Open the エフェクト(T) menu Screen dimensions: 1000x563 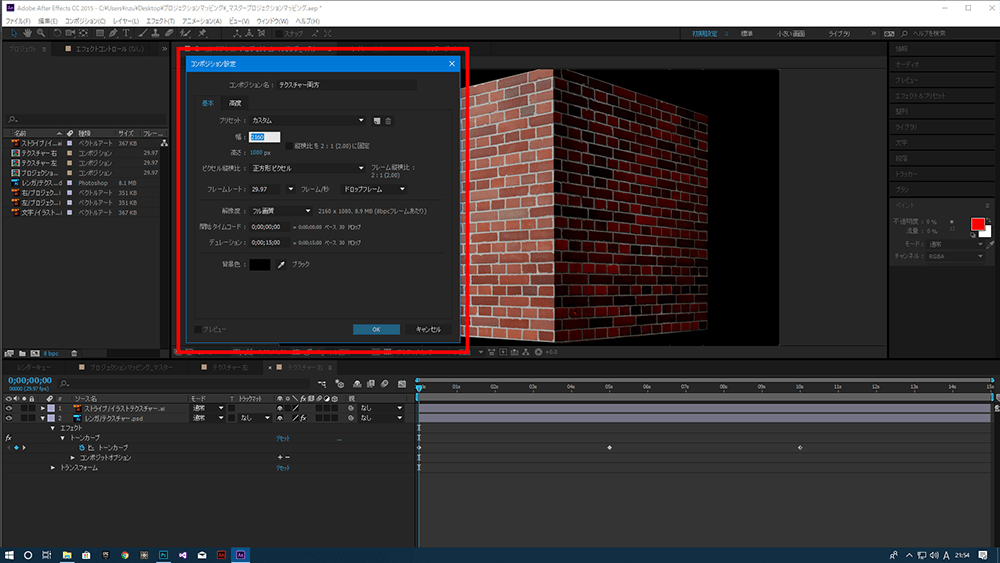click(159, 20)
